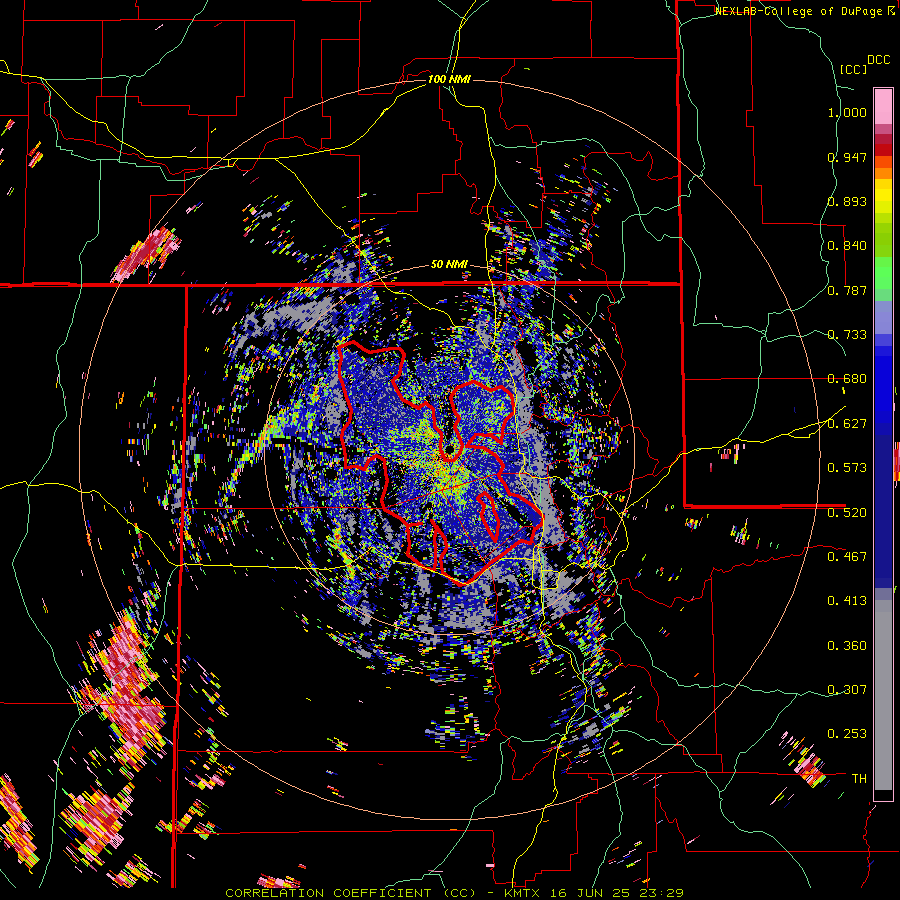Click the 'CORRELATION COEFFICIENT (CC)' caption text
The width and height of the screenshot is (900, 900).
[351, 893]
